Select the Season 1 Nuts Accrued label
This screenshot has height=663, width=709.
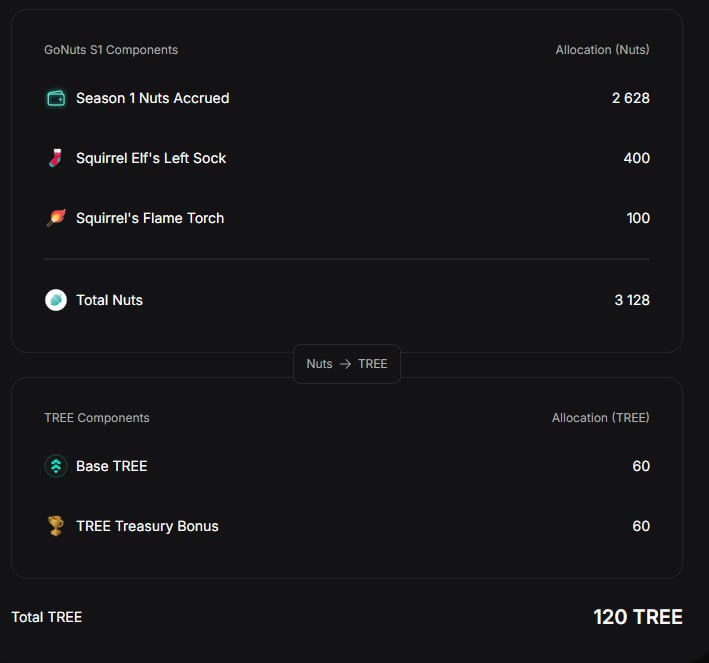click(x=152, y=98)
